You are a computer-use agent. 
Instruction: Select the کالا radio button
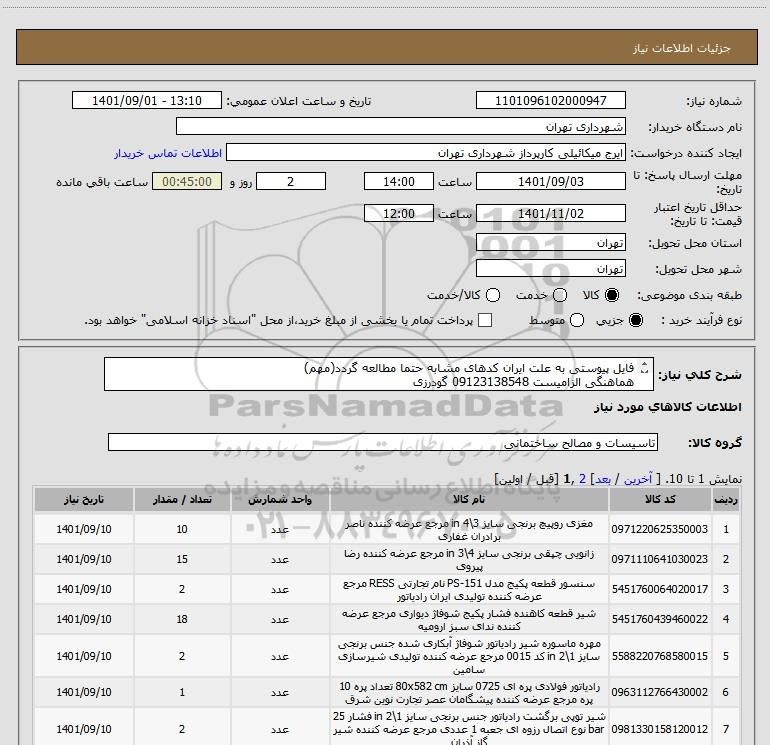pyautogui.click(x=612, y=295)
